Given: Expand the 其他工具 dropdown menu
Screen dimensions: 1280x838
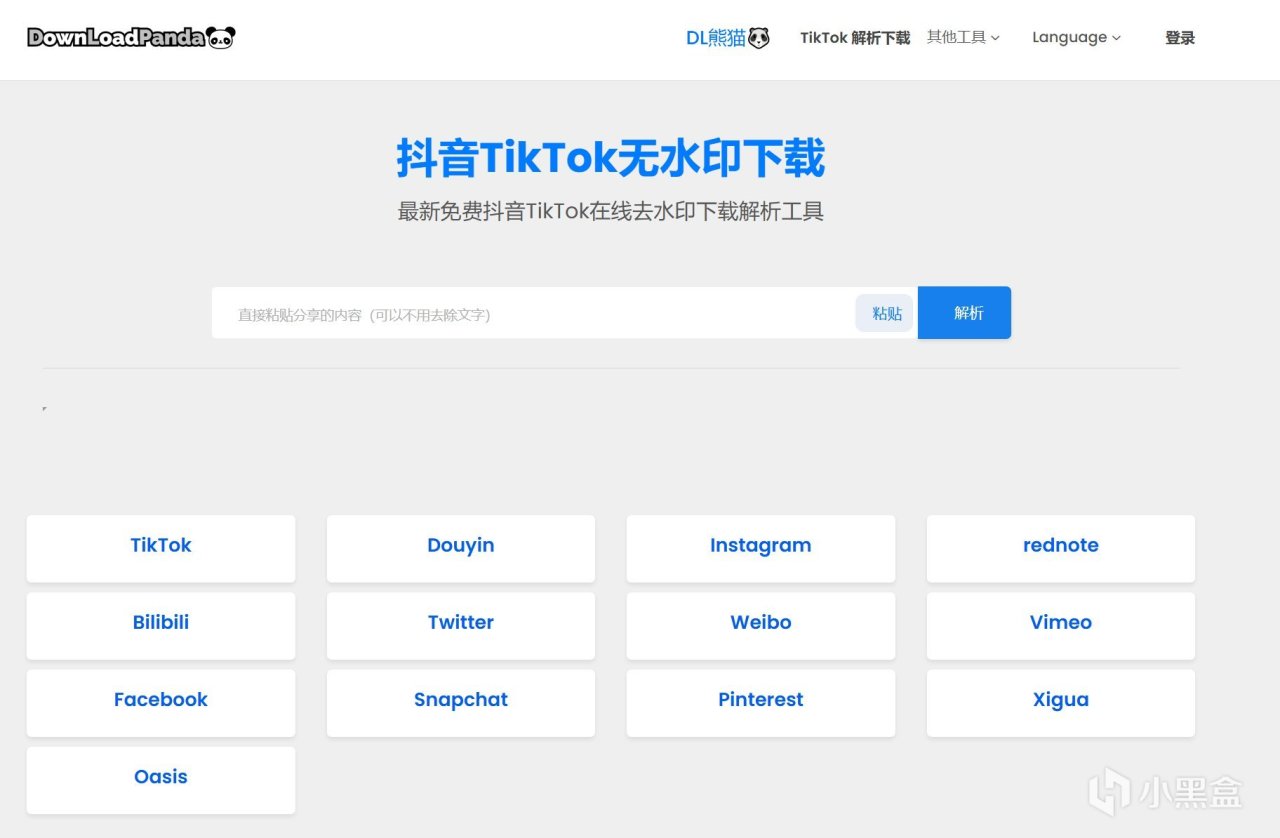Looking at the screenshot, I should [x=963, y=37].
